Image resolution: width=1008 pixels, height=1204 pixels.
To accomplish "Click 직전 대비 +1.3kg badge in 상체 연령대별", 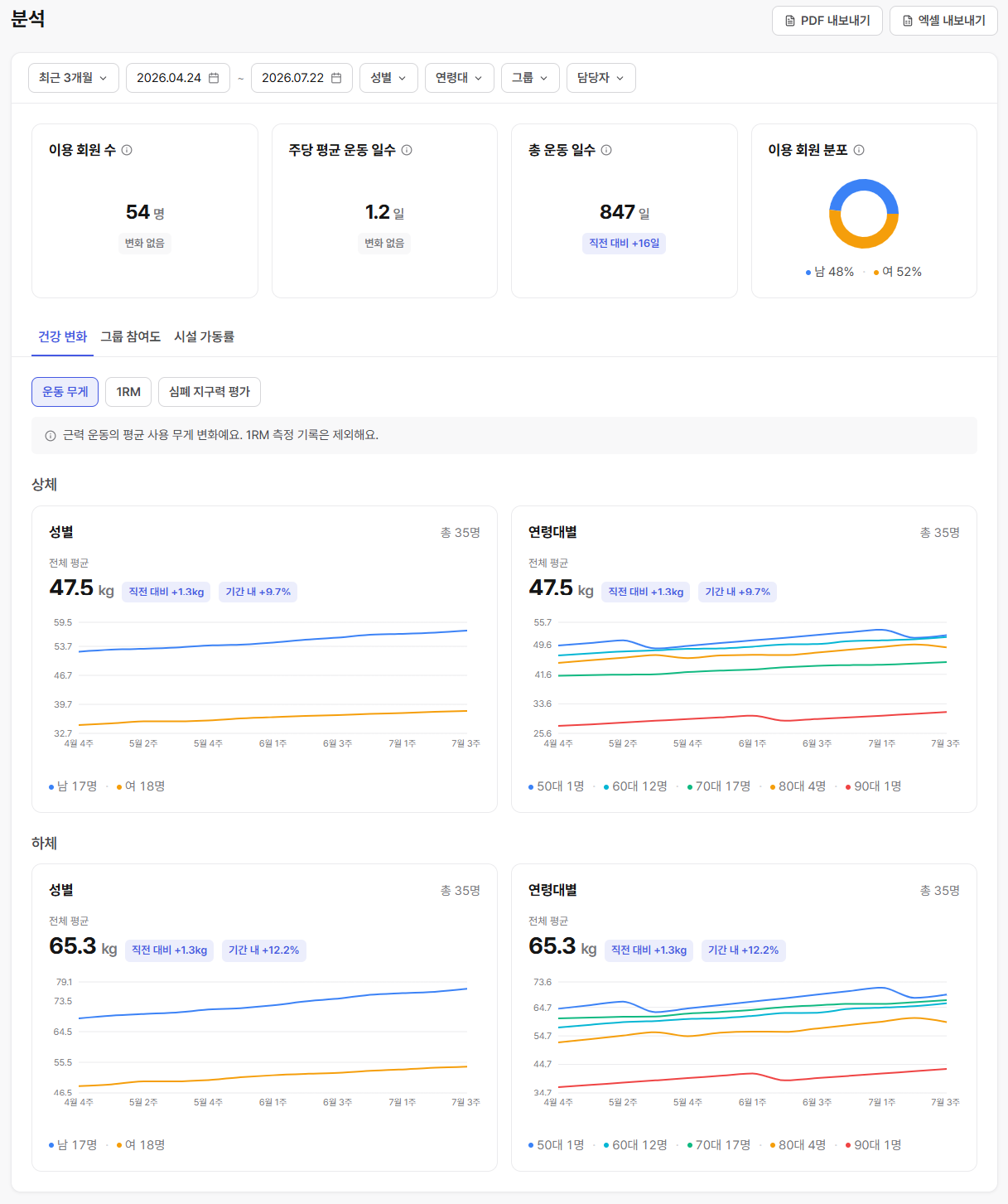I will (646, 592).
